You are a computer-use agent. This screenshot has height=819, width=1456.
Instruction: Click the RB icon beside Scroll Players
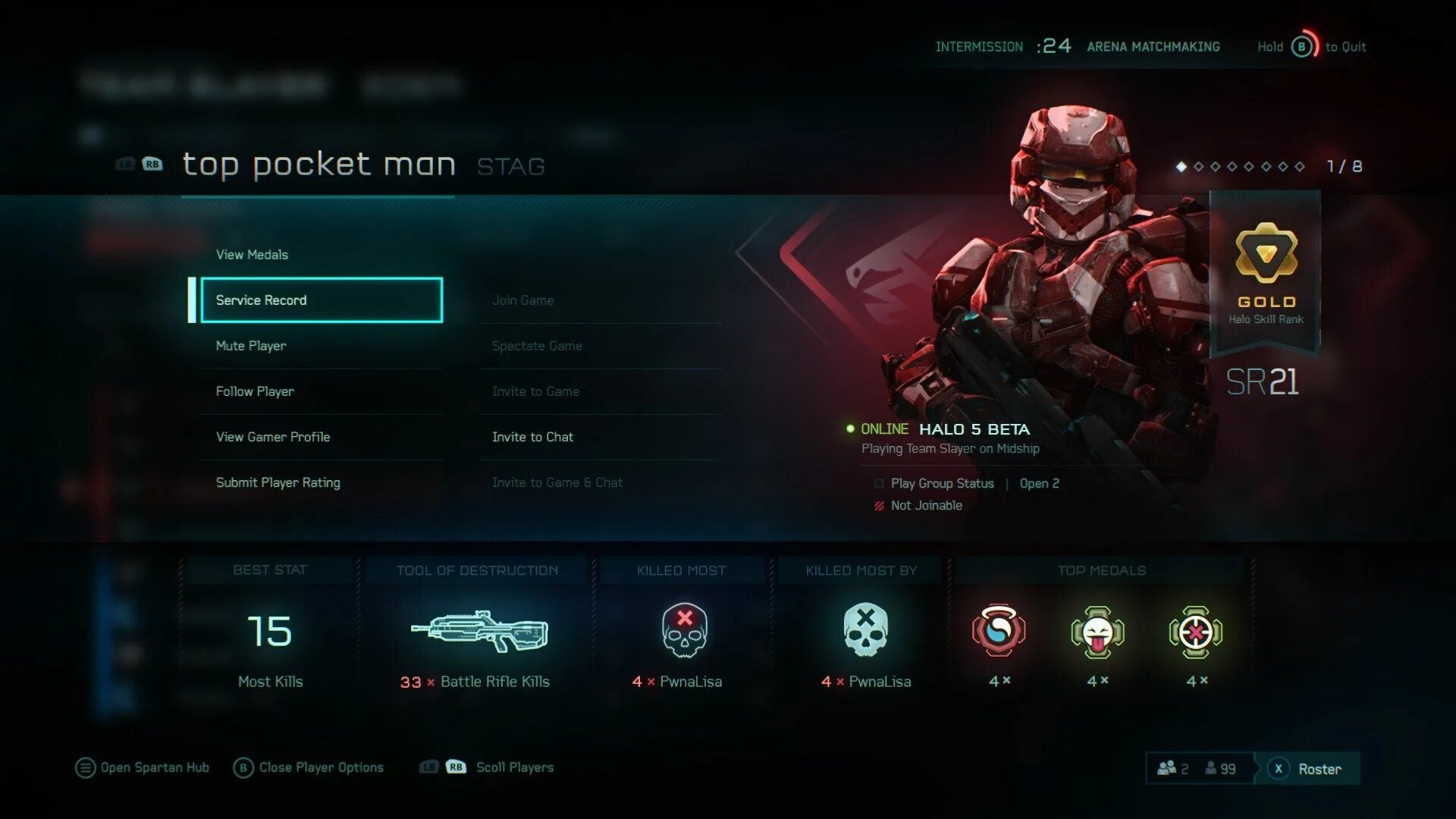pos(456,767)
